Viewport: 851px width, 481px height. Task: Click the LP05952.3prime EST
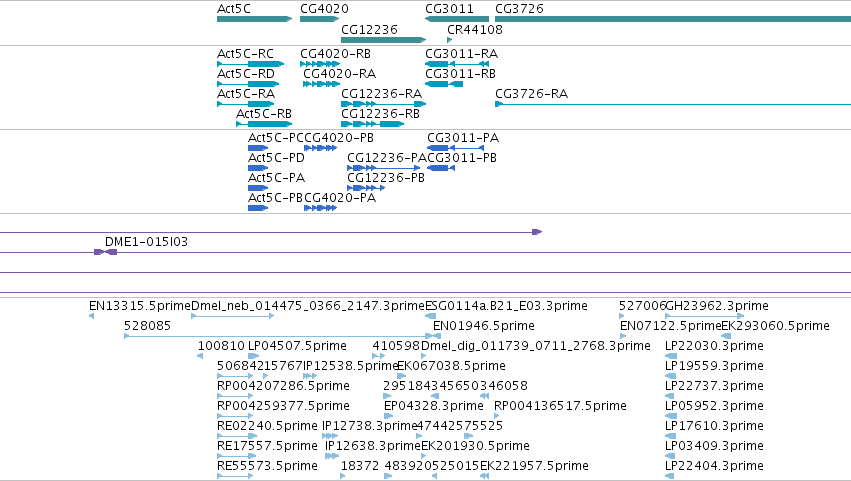(670, 416)
